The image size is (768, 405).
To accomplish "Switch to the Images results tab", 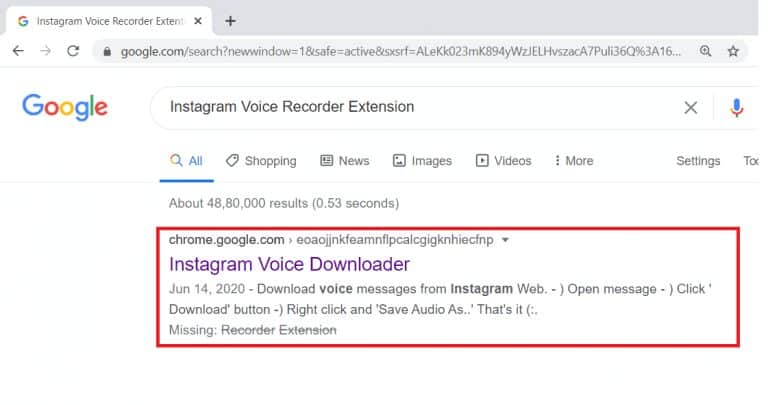I will click(422, 161).
